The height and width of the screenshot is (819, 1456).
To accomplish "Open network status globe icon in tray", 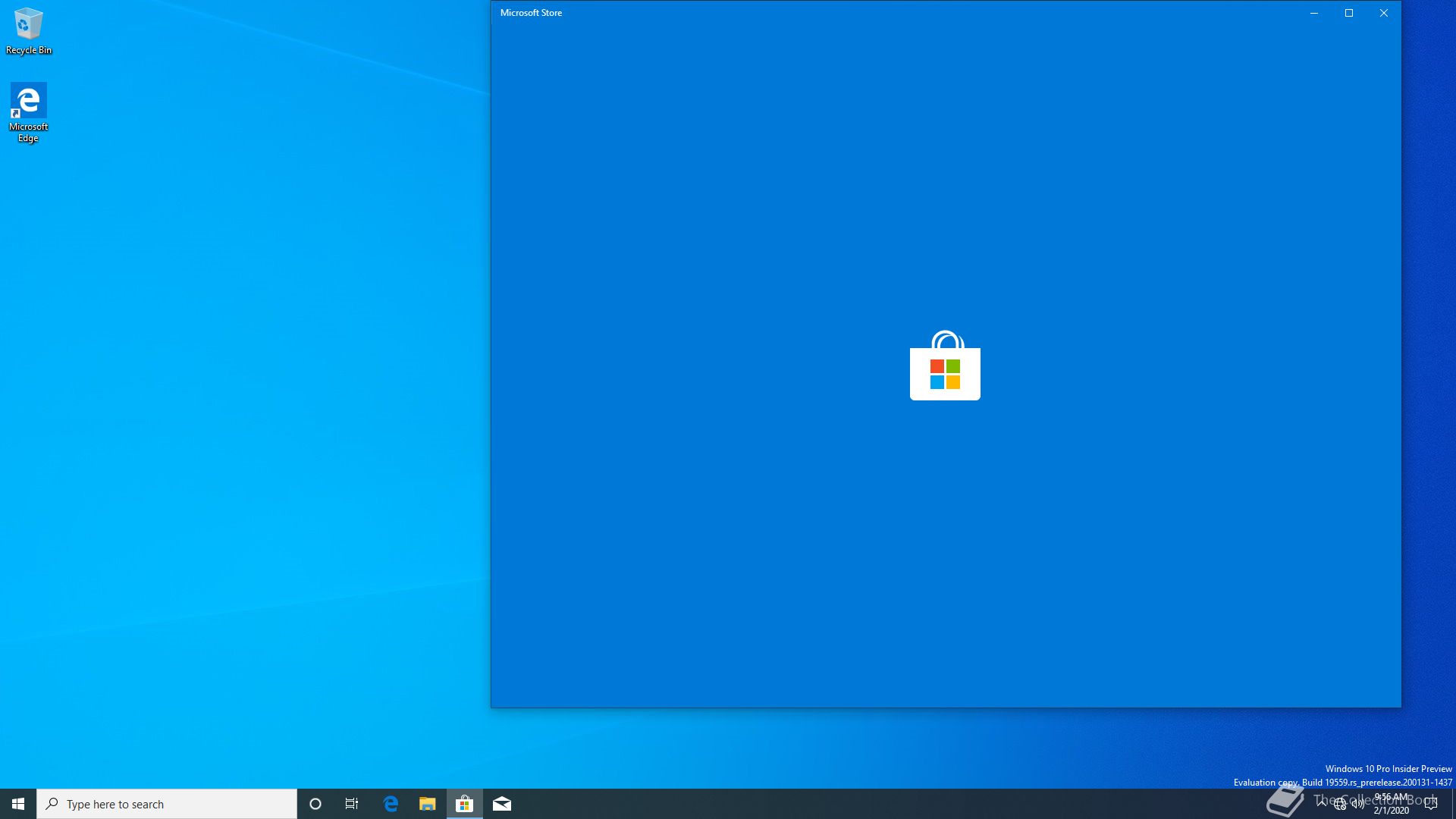I will 1340,805.
